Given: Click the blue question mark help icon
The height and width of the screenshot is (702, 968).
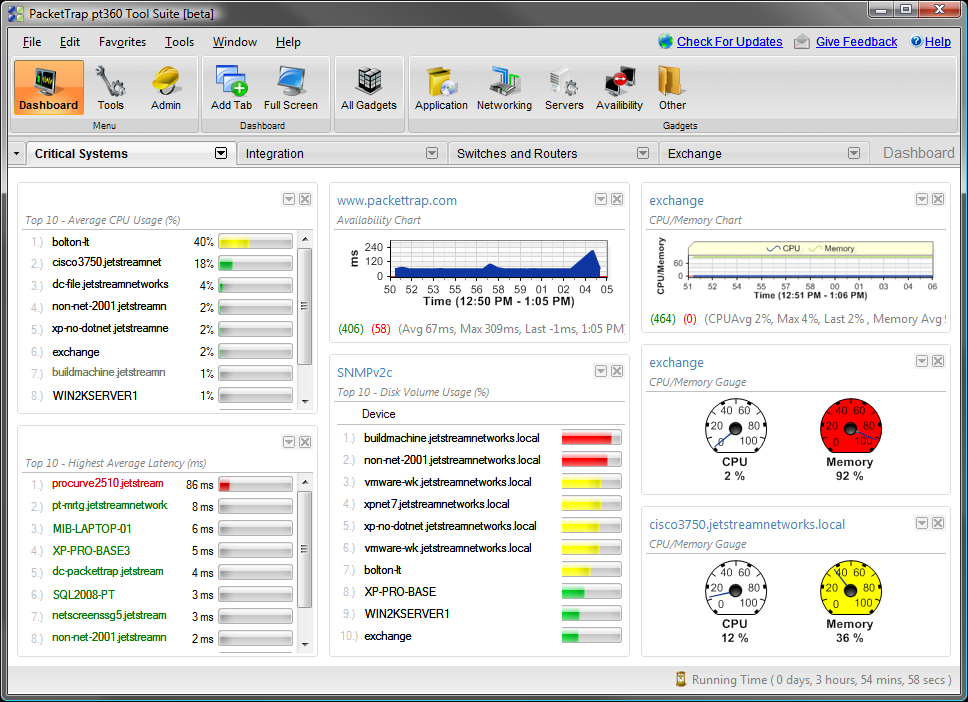Looking at the screenshot, I should coord(916,41).
